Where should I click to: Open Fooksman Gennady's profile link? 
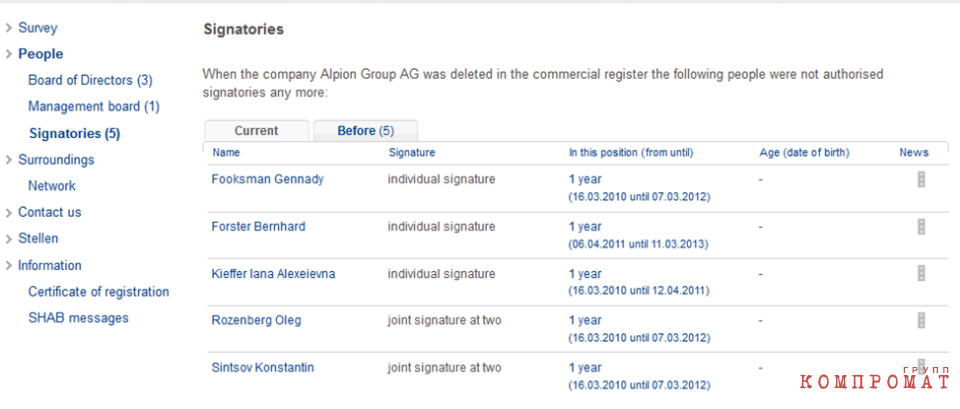(268, 179)
